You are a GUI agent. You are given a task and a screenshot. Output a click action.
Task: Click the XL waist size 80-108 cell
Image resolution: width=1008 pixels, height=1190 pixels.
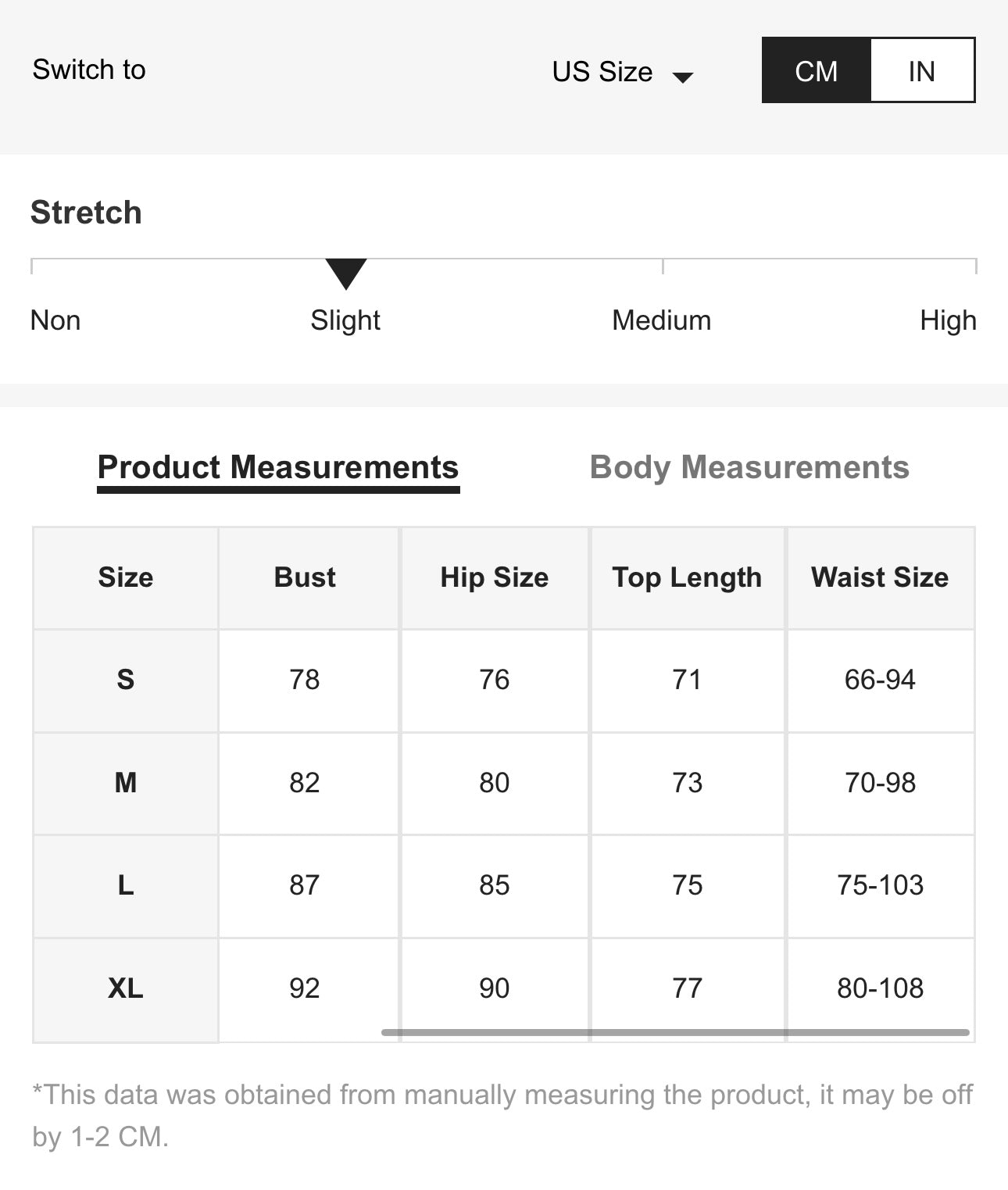[x=880, y=988]
